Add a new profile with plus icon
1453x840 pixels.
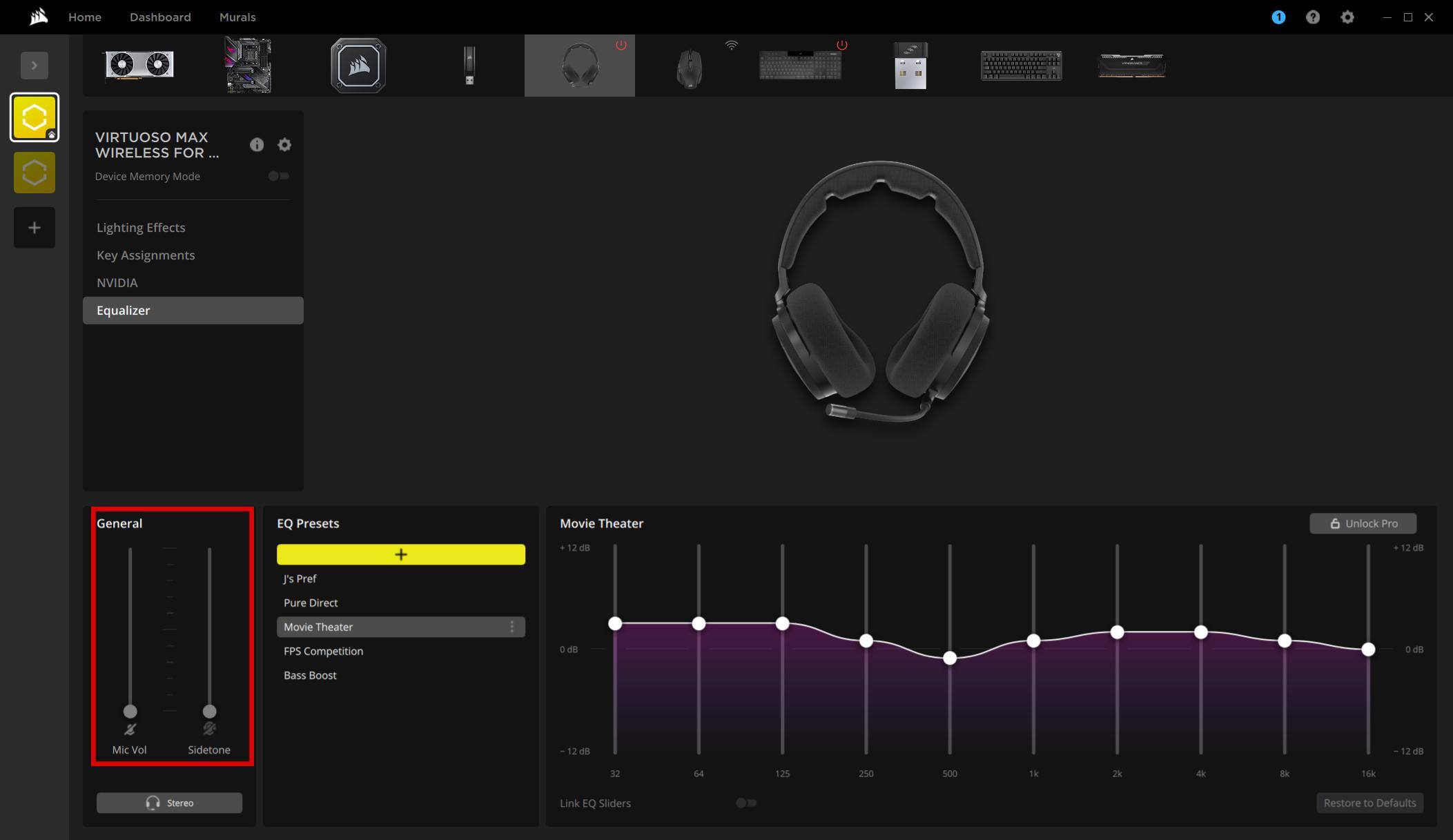(x=35, y=228)
